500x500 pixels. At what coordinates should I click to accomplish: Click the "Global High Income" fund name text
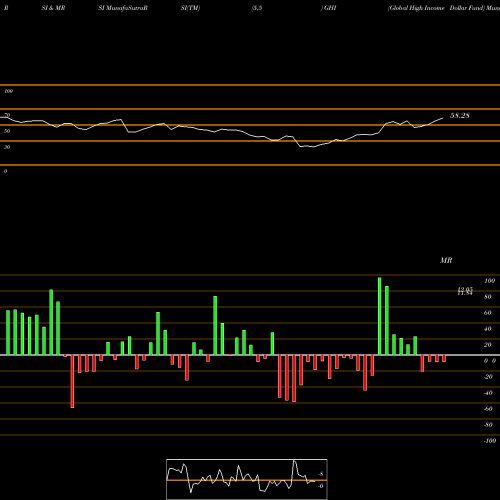[416, 8]
